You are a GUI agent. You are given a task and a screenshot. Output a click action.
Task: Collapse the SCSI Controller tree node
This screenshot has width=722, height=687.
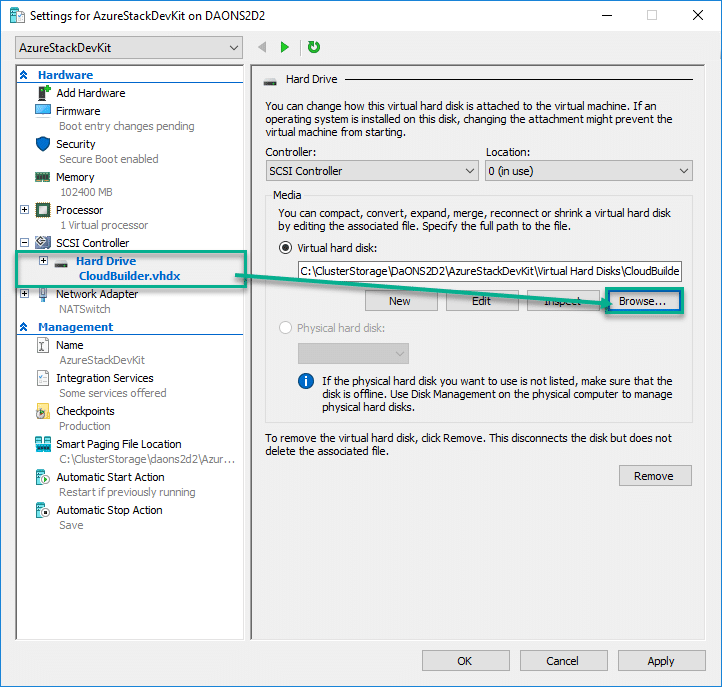coord(25,243)
